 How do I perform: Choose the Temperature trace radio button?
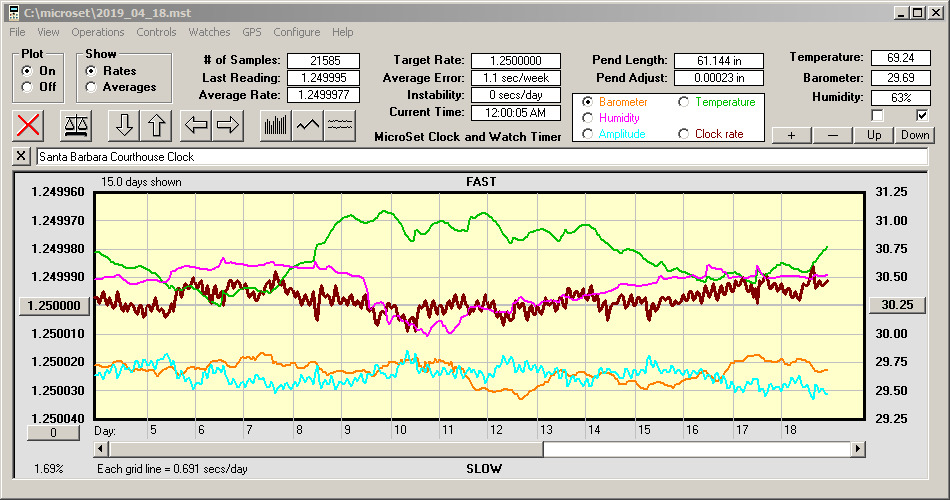(684, 102)
